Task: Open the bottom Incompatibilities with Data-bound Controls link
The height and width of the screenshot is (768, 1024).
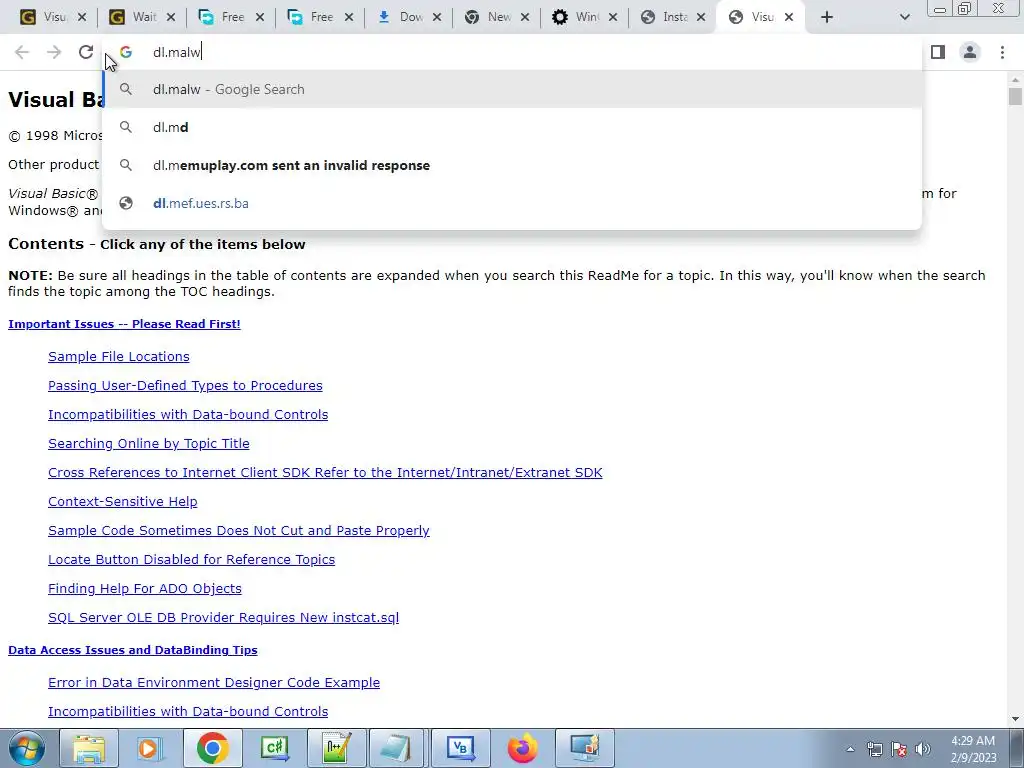Action: 188,711
